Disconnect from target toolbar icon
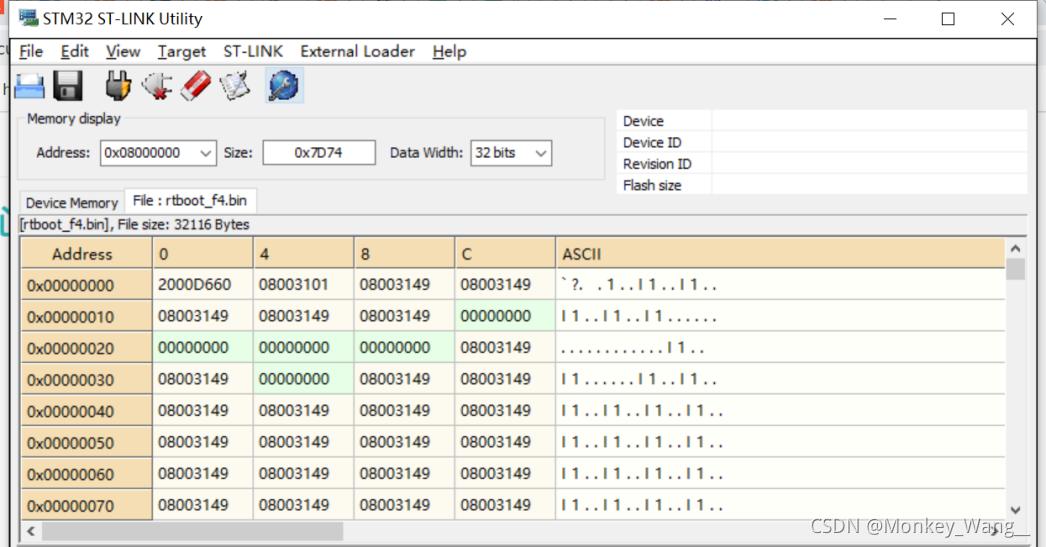This screenshot has height=547, width=1046. pos(157,86)
